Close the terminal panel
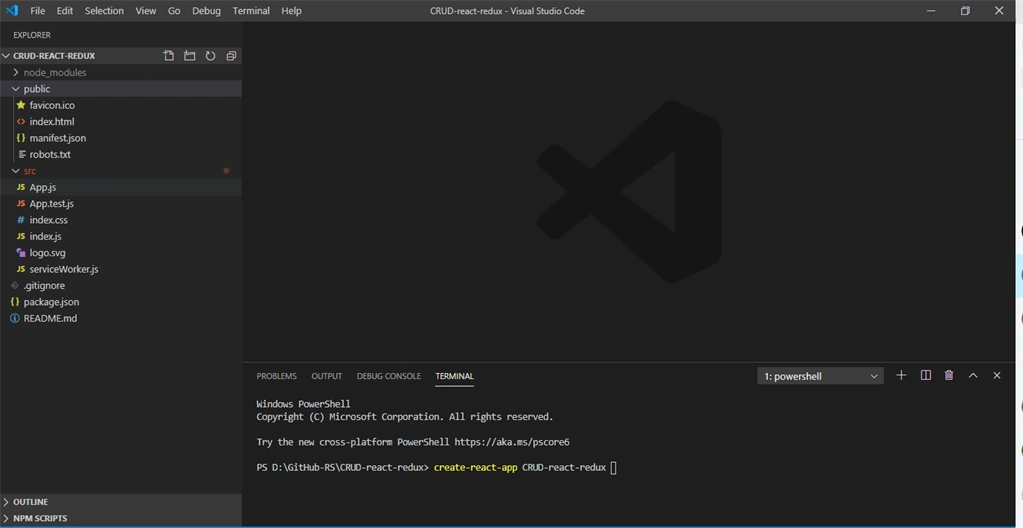Screen dimensions: 1023x528 (x=996, y=375)
